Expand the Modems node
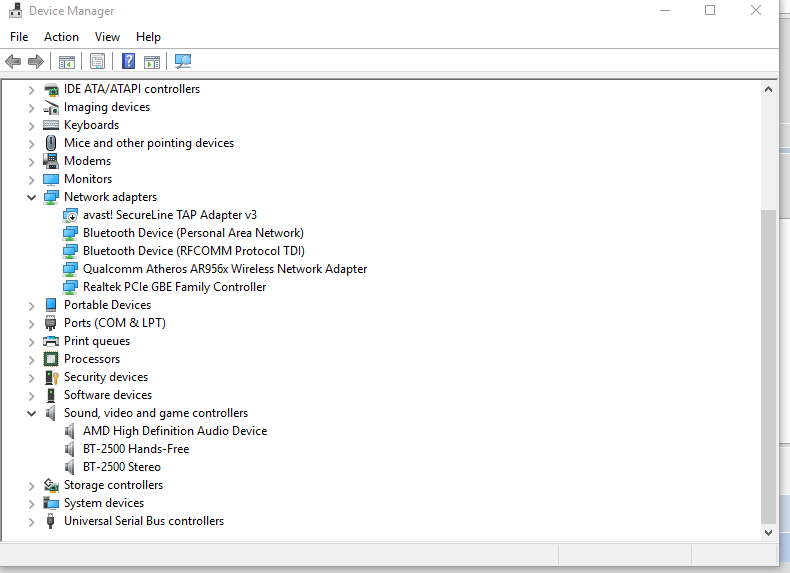The height and width of the screenshot is (573, 790). 31,162
